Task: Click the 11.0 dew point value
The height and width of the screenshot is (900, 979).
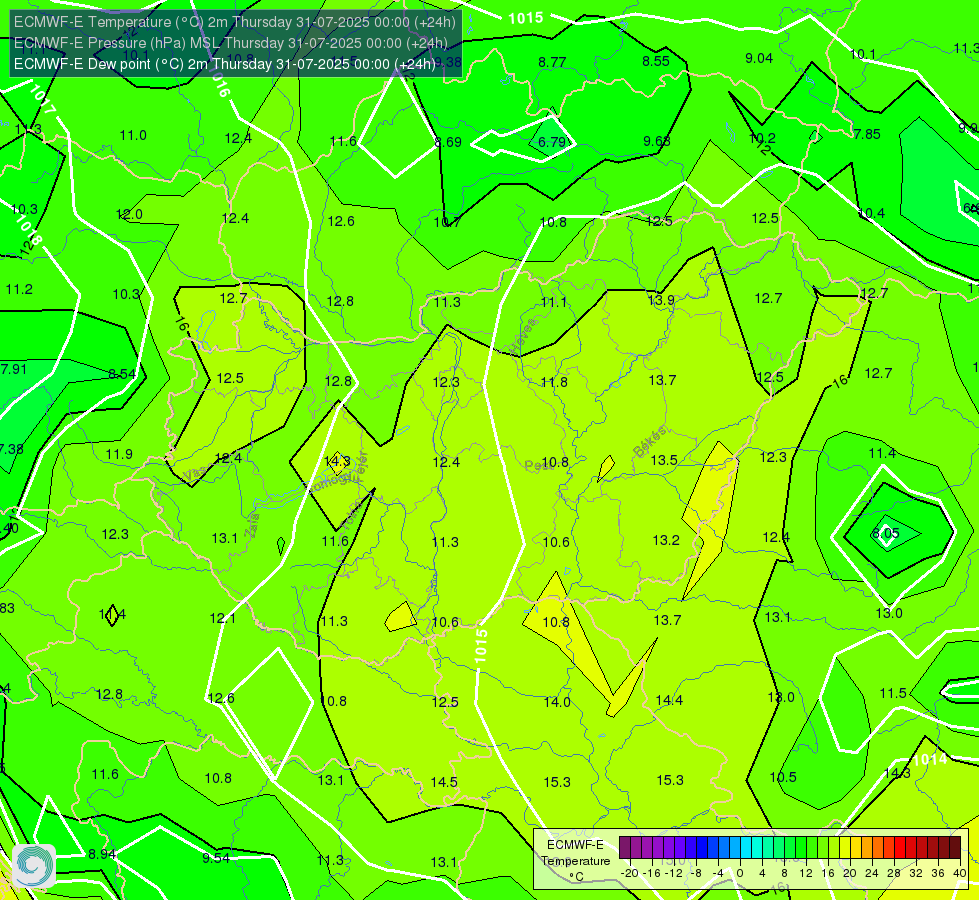Action: [133, 135]
